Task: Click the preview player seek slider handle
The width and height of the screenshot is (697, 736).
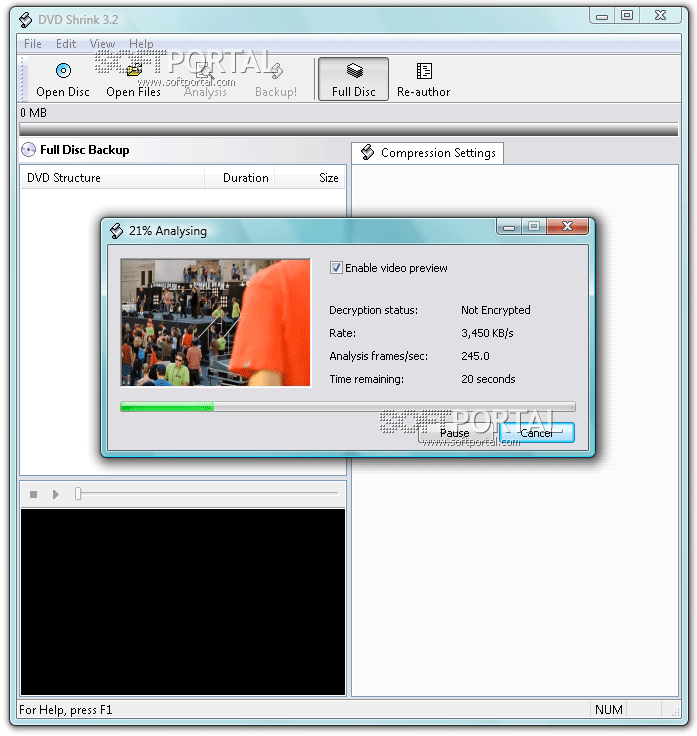Action: pyautogui.click(x=78, y=494)
